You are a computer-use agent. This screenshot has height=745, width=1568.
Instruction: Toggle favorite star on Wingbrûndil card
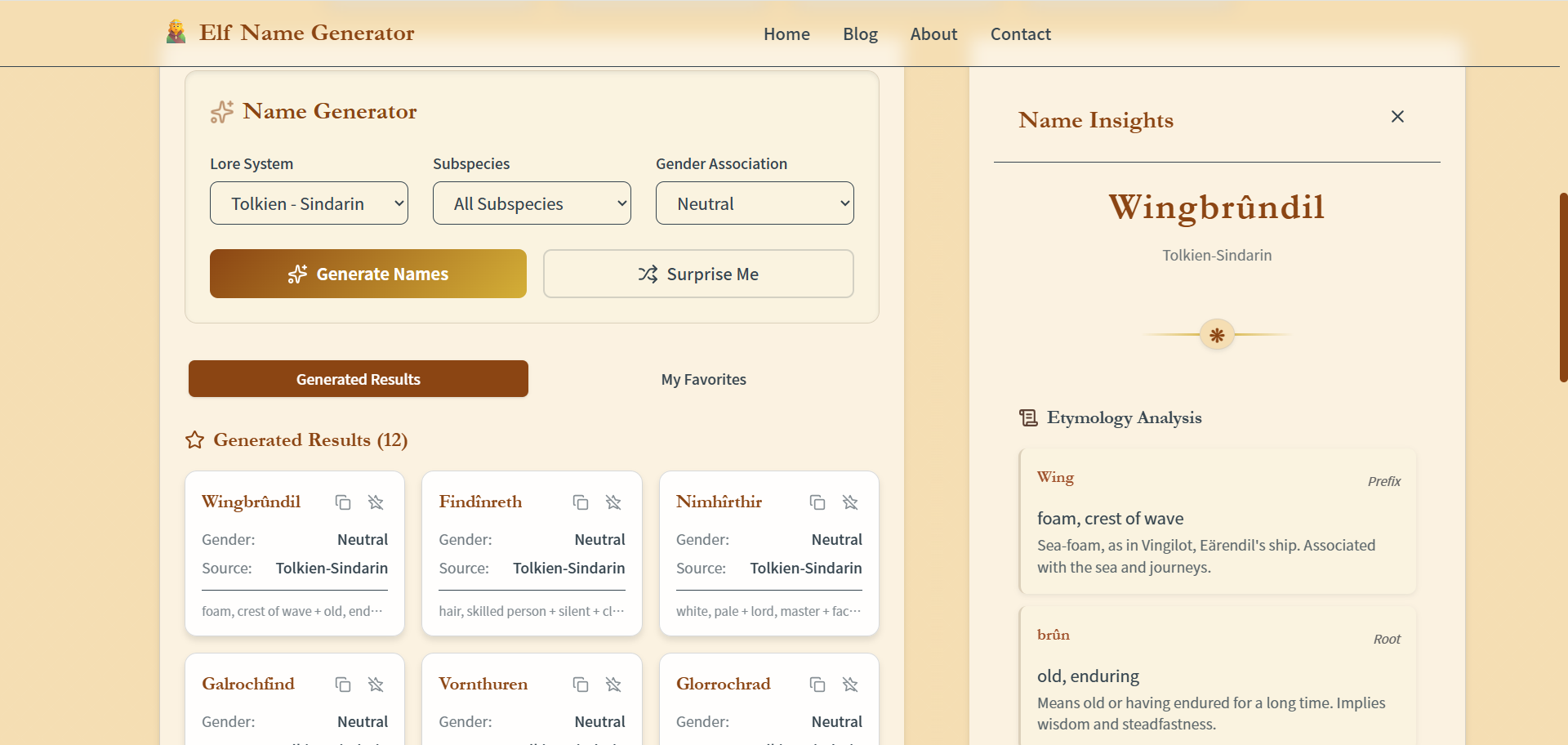(x=376, y=502)
